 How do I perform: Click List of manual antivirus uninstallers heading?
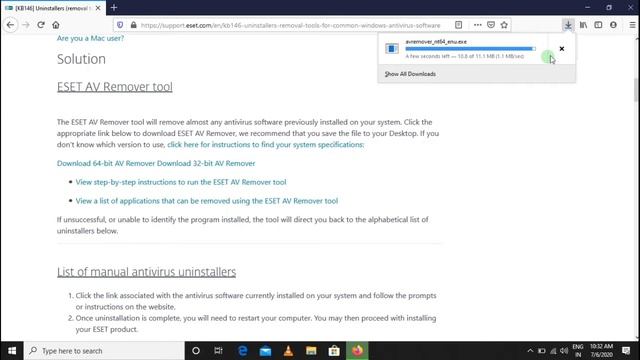147,272
